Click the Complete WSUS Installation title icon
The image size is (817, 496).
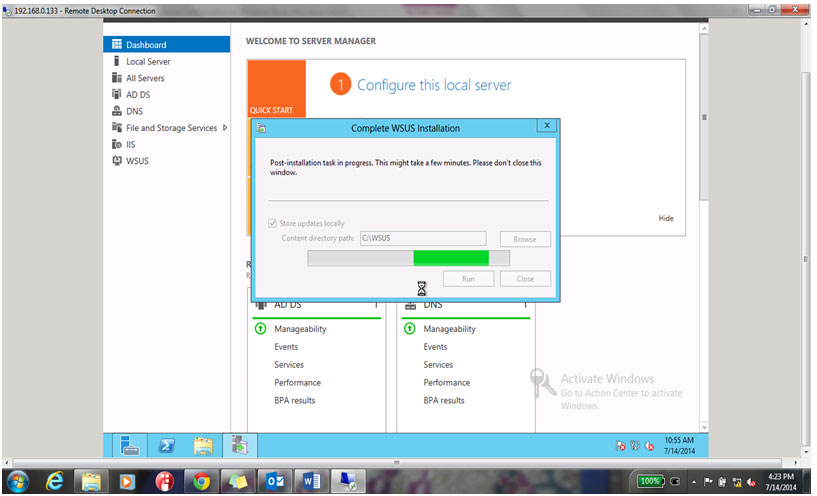point(261,128)
